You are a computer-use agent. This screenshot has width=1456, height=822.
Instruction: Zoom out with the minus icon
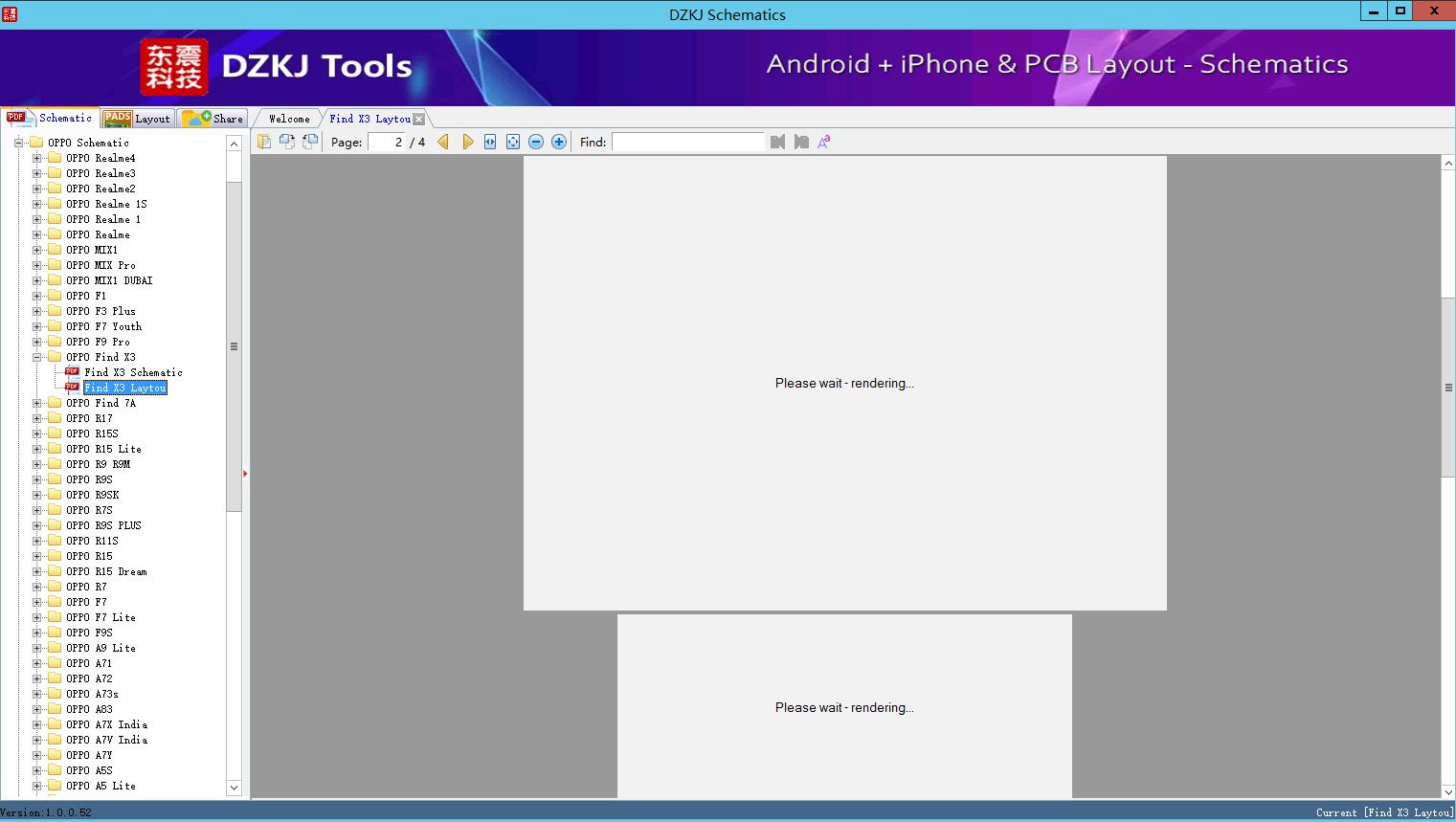(x=536, y=142)
